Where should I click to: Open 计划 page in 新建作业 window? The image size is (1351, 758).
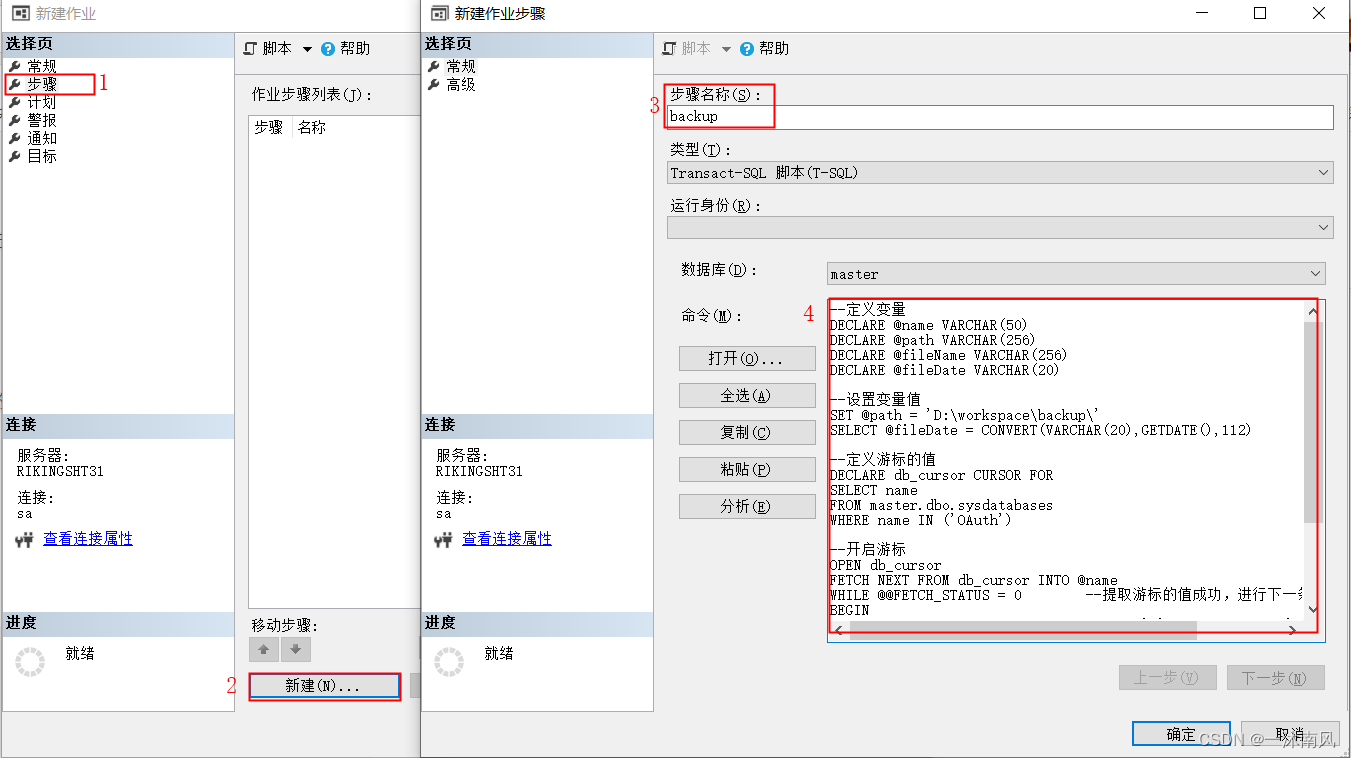coord(41,102)
